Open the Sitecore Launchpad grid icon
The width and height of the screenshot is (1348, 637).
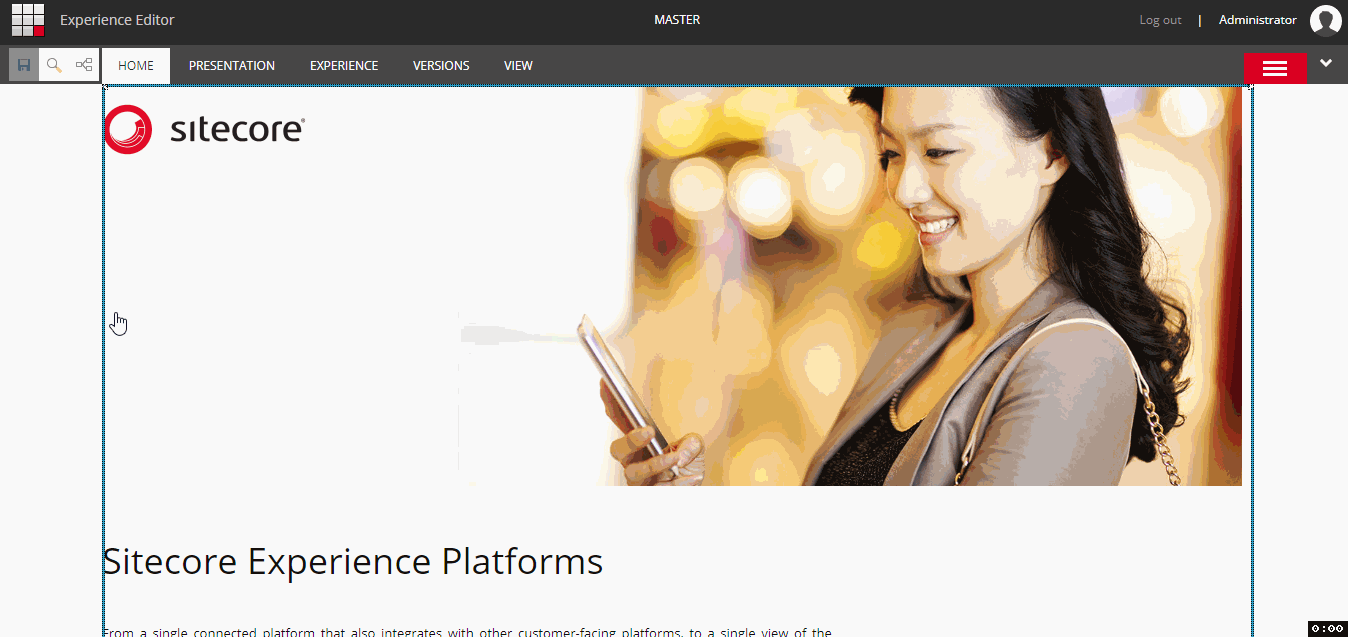(x=28, y=20)
